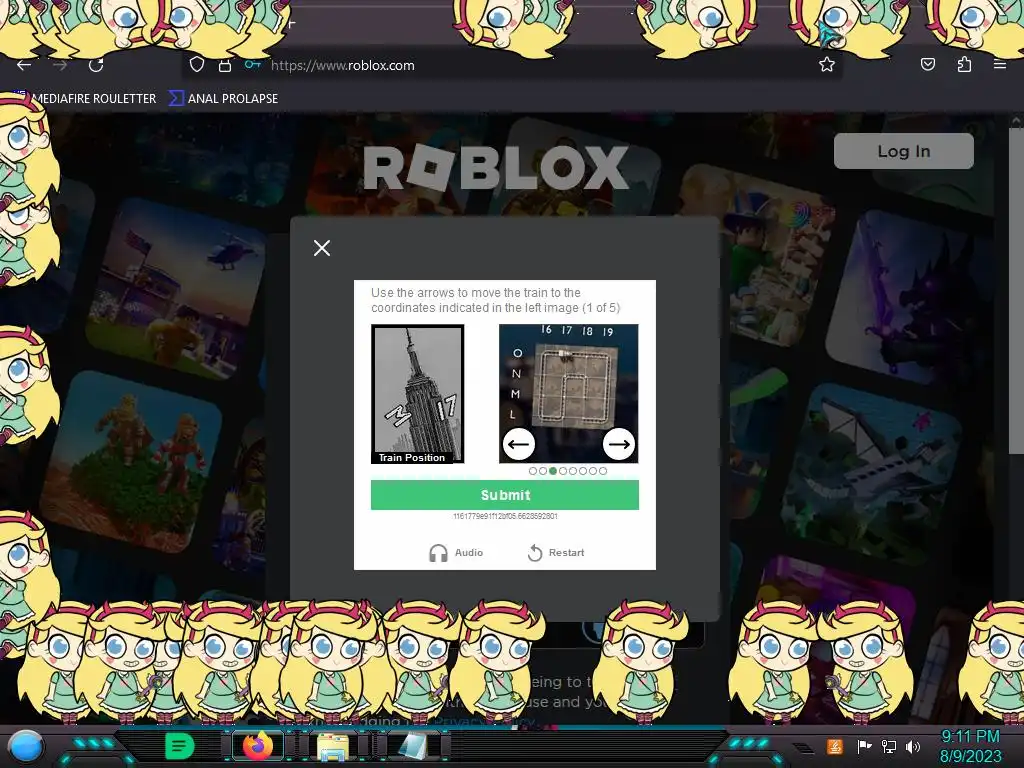Screen dimensions: 1024x768
Task: Open the Action Center flag icon
Action: click(865, 746)
